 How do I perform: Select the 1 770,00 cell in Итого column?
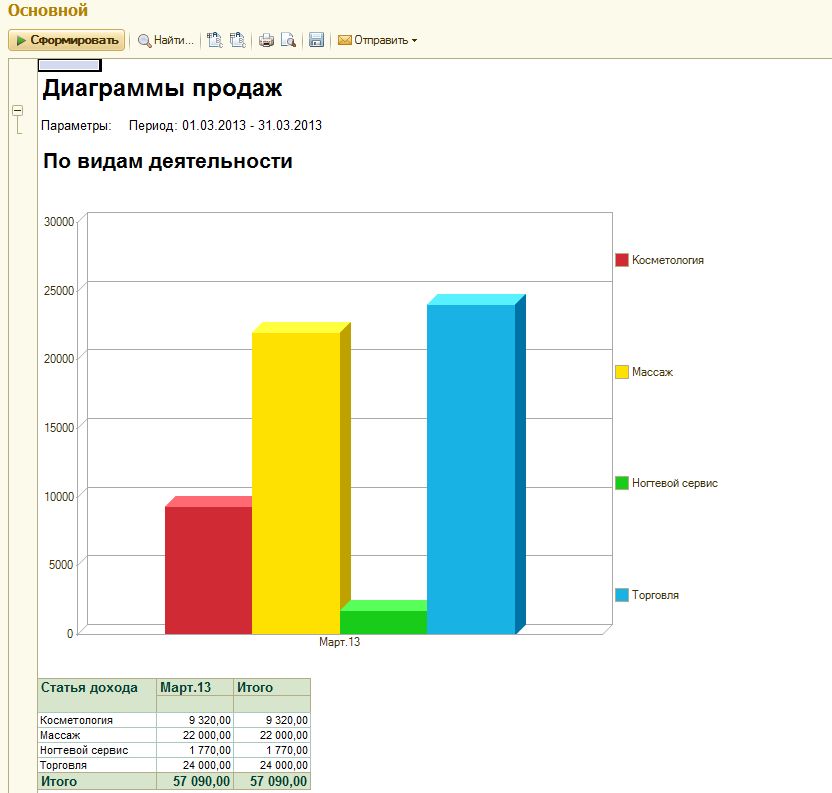coord(272,750)
